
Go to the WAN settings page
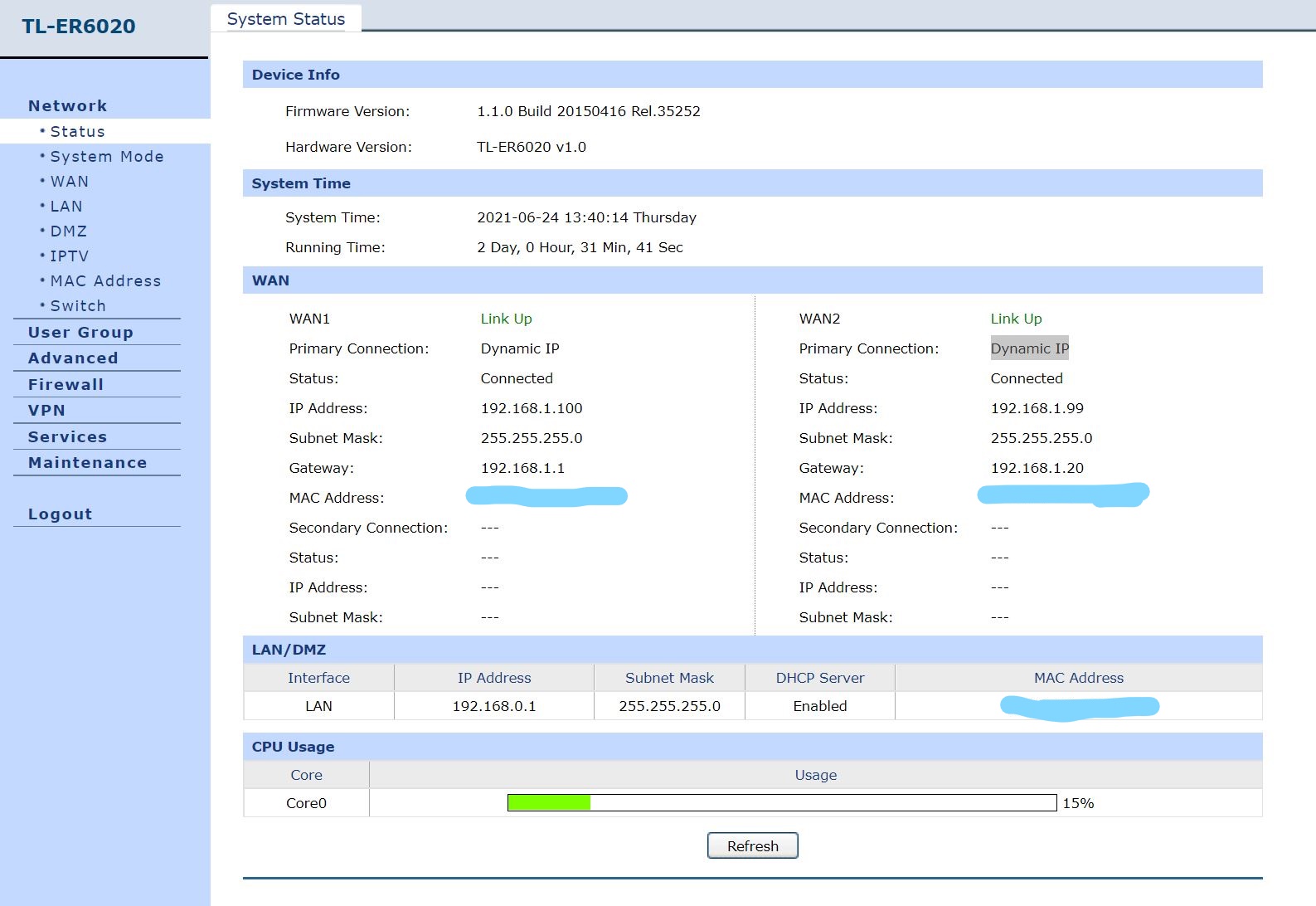coord(69,182)
